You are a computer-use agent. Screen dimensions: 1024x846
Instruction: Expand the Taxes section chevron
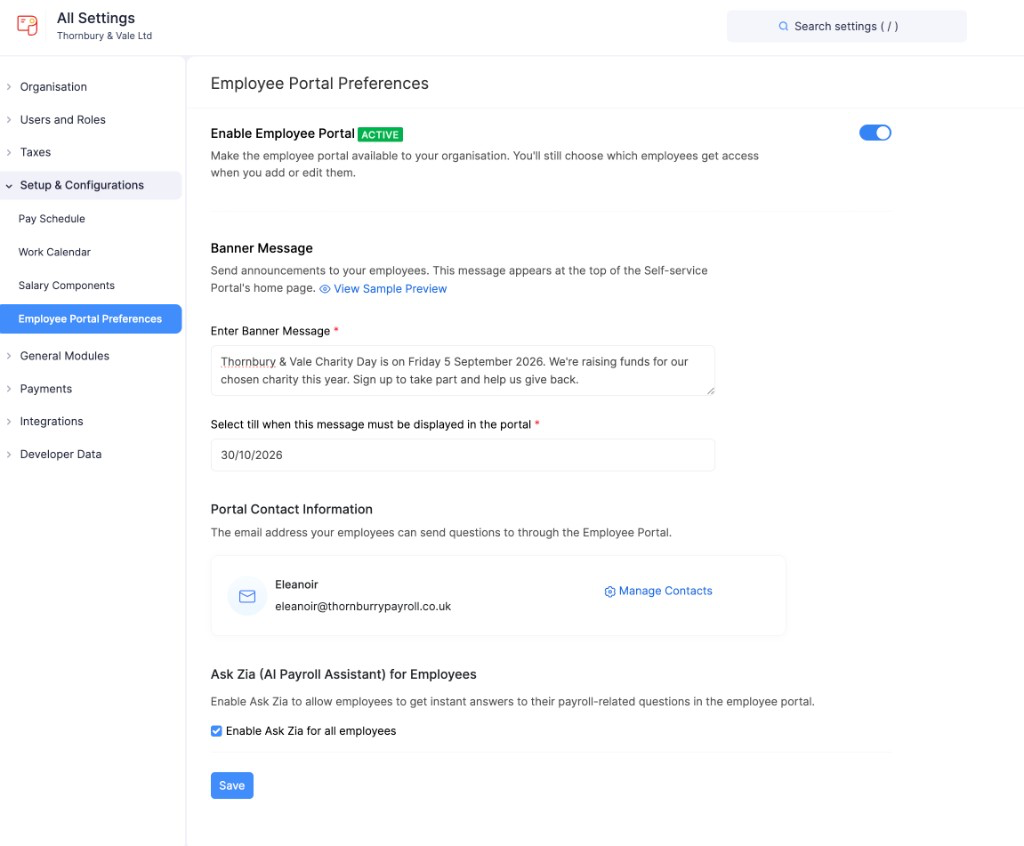coord(9,152)
